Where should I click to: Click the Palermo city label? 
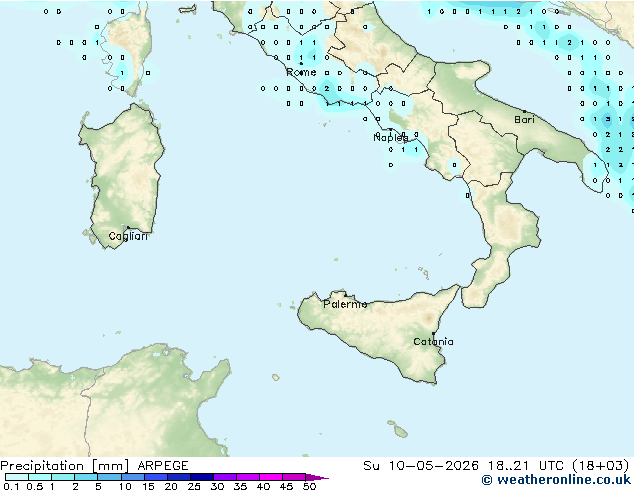(x=345, y=304)
